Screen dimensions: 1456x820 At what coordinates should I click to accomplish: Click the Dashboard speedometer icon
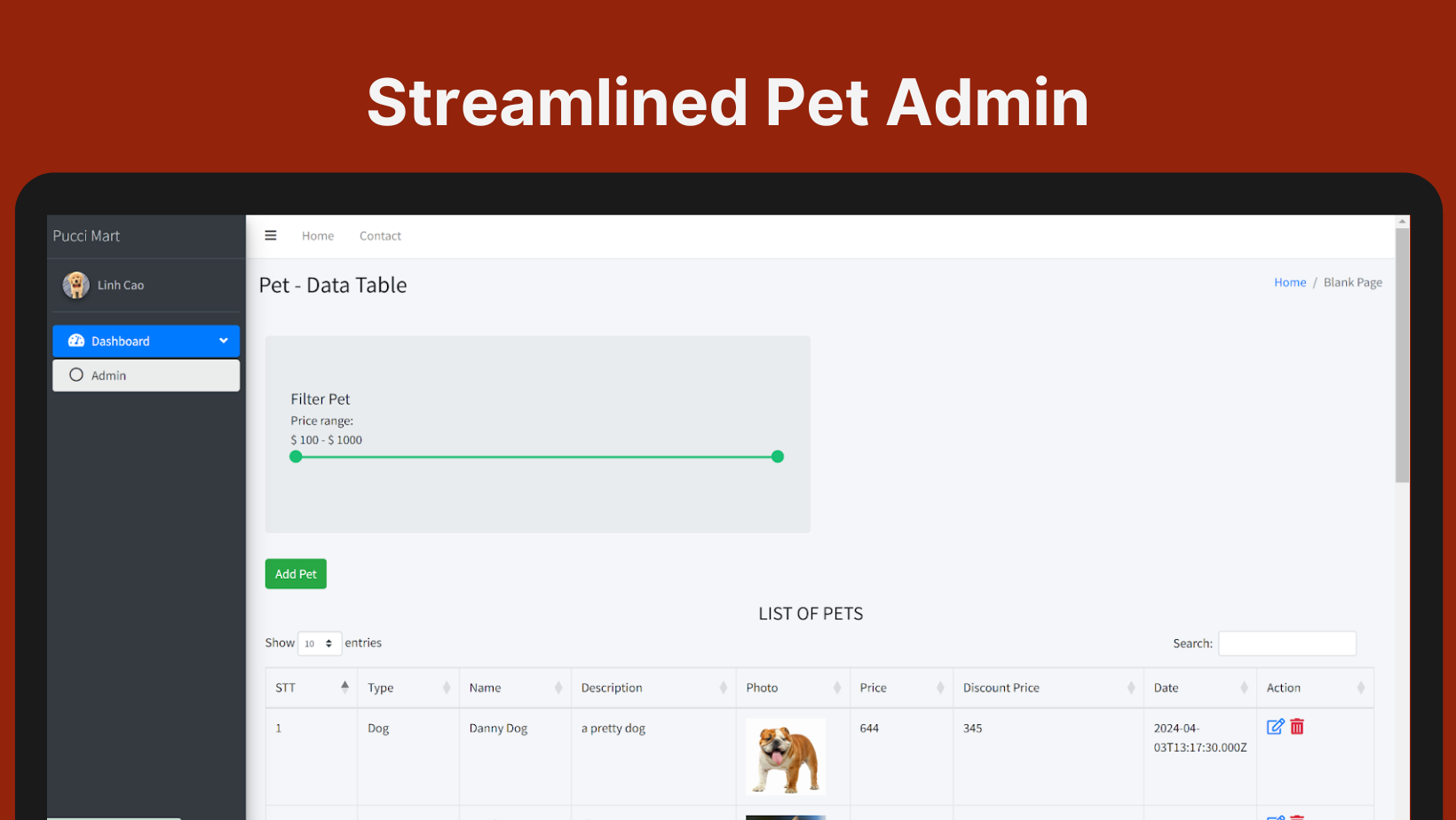(76, 341)
